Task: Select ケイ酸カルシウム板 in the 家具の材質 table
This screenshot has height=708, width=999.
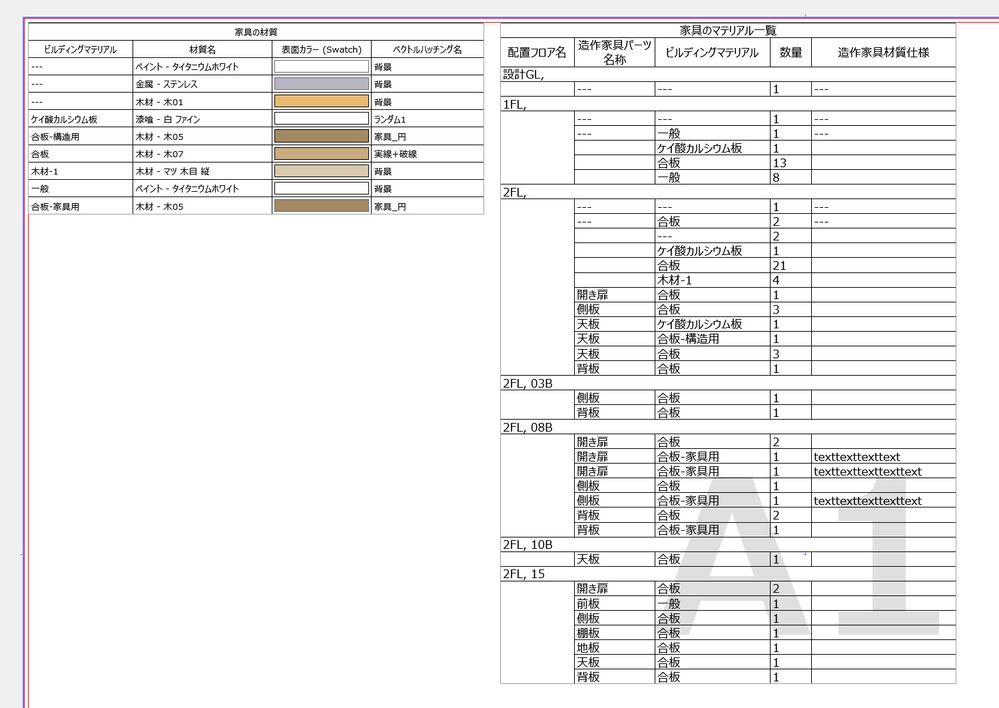Action: [x=80, y=119]
